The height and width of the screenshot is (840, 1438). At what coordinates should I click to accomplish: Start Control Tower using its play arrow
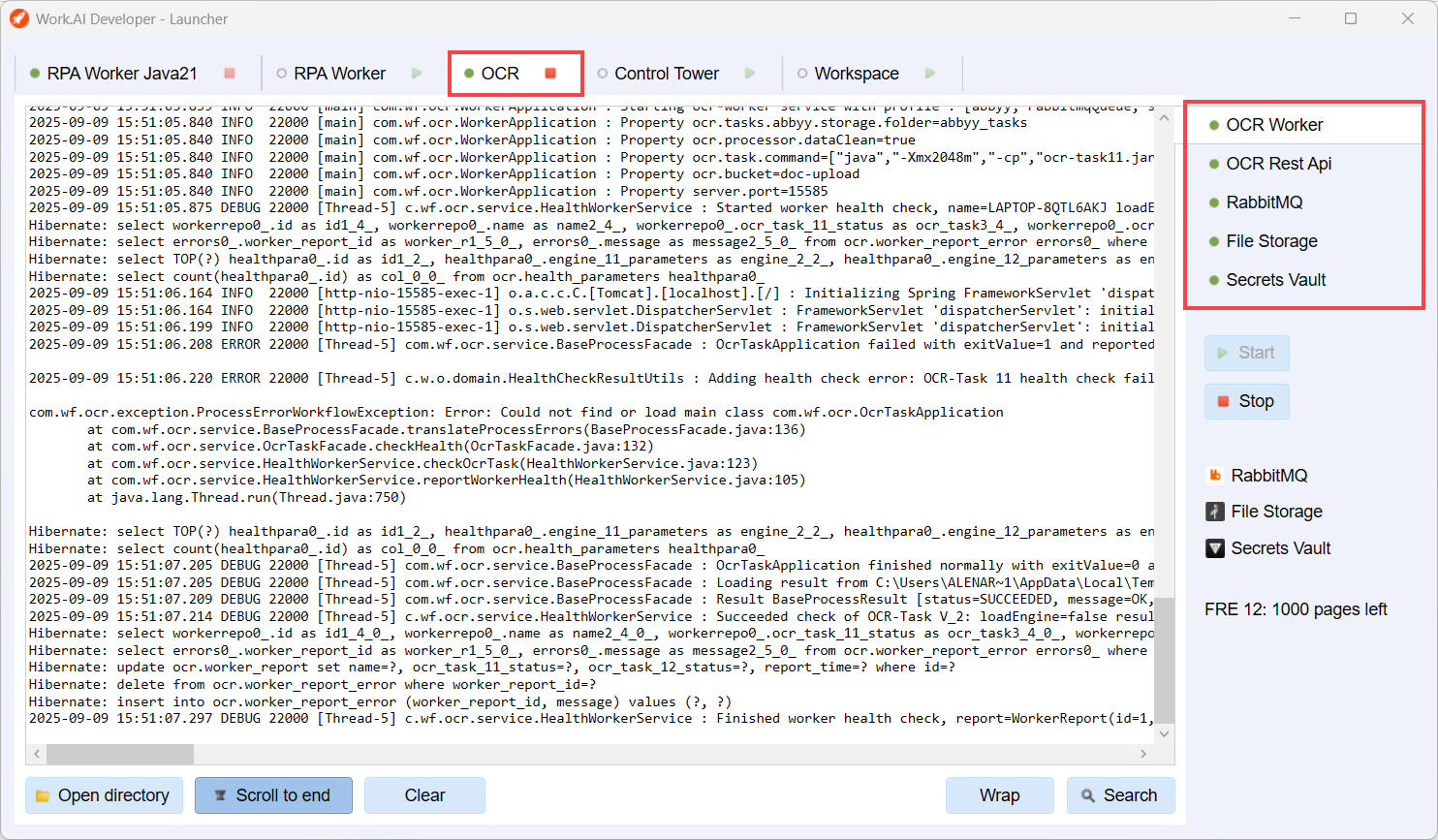[x=750, y=74]
